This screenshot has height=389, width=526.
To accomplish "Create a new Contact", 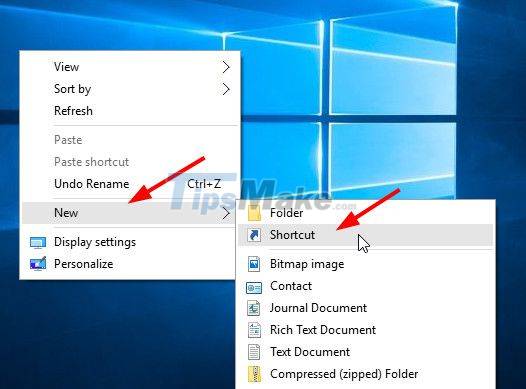I will [x=365, y=286].
